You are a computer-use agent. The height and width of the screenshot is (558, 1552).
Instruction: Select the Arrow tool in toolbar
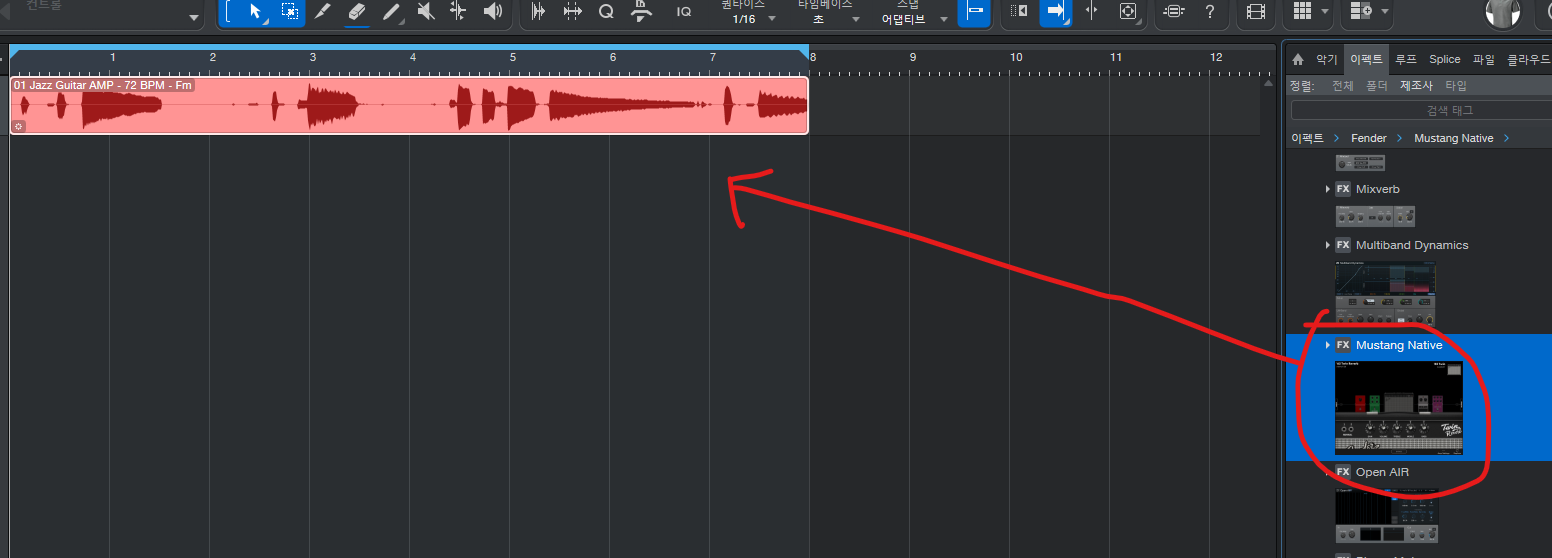click(256, 11)
